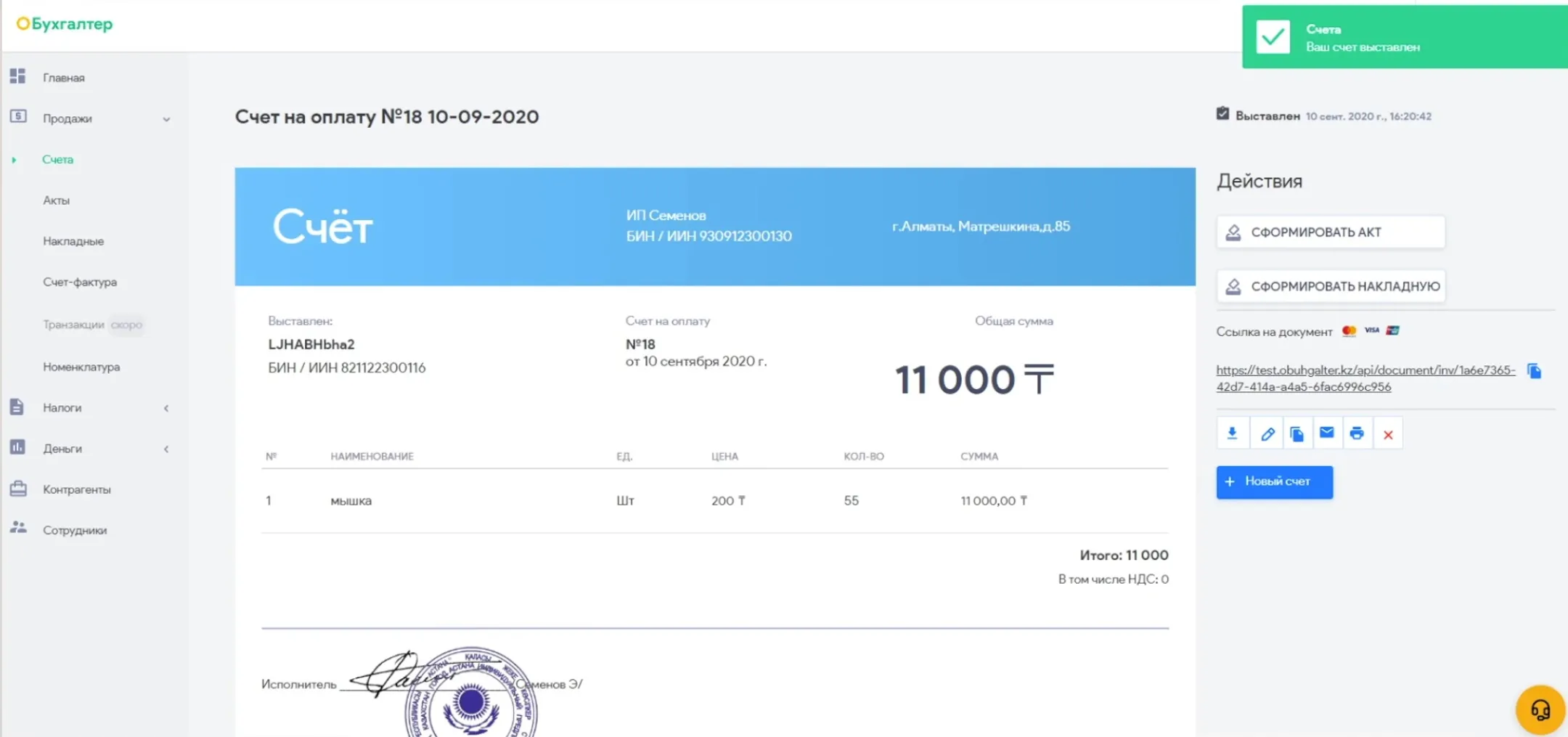
Task: Click the Выставлен status label
Action: (x=1267, y=116)
